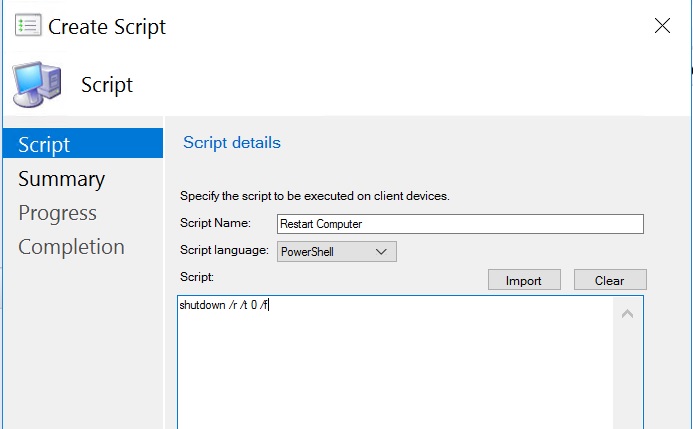Close the Create Script dialog
The height and width of the screenshot is (429, 693).
[662, 26]
